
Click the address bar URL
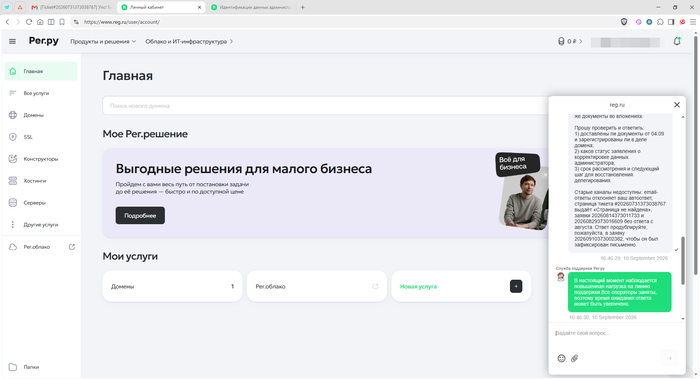[x=121, y=22]
